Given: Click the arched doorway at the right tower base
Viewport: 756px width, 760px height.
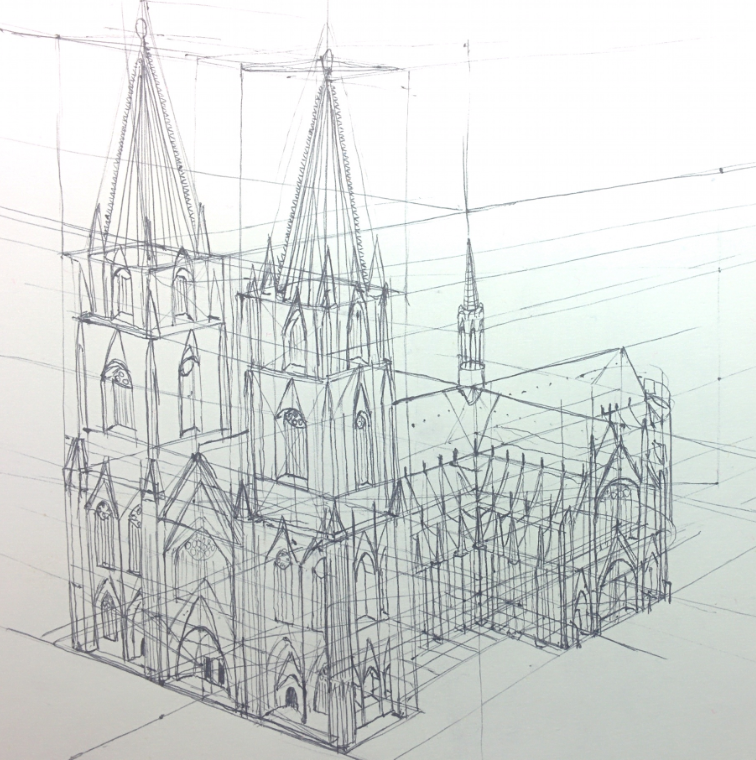Looking at the screenshot, I should (x=290, y=692).
